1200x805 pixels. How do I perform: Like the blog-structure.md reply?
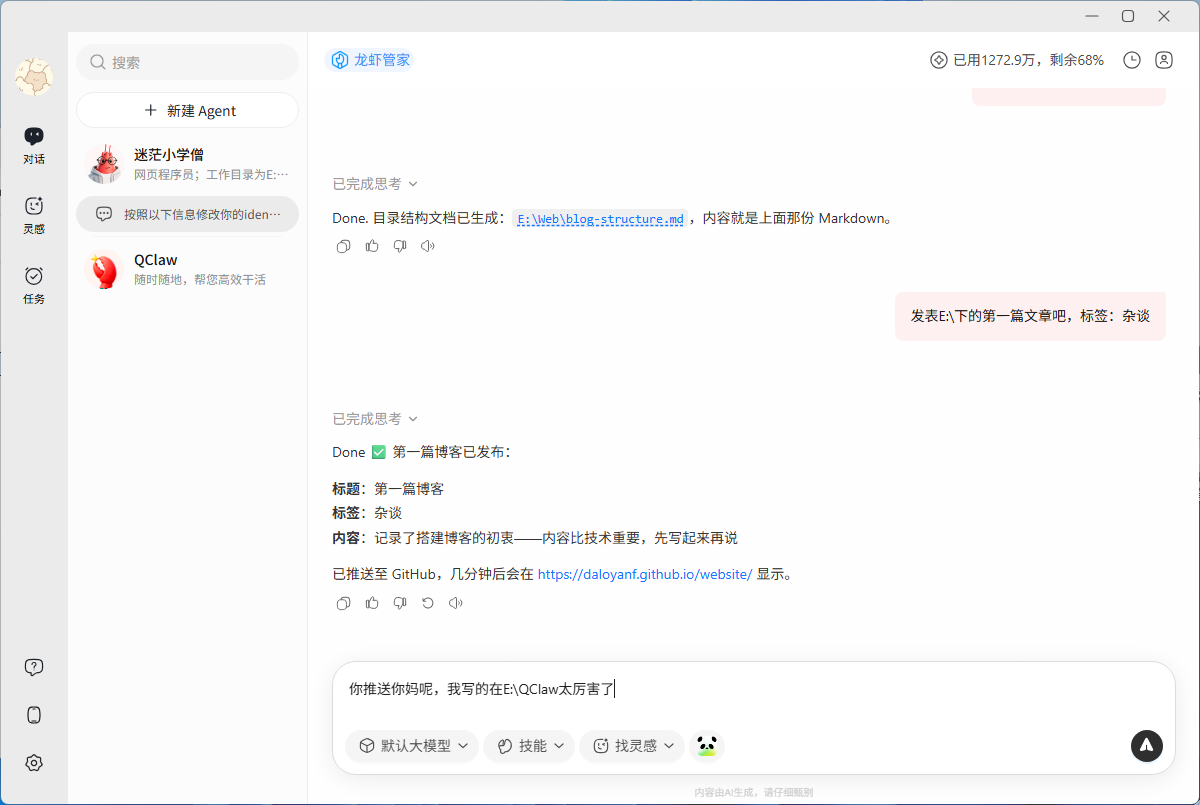click(x=372, y=246)
